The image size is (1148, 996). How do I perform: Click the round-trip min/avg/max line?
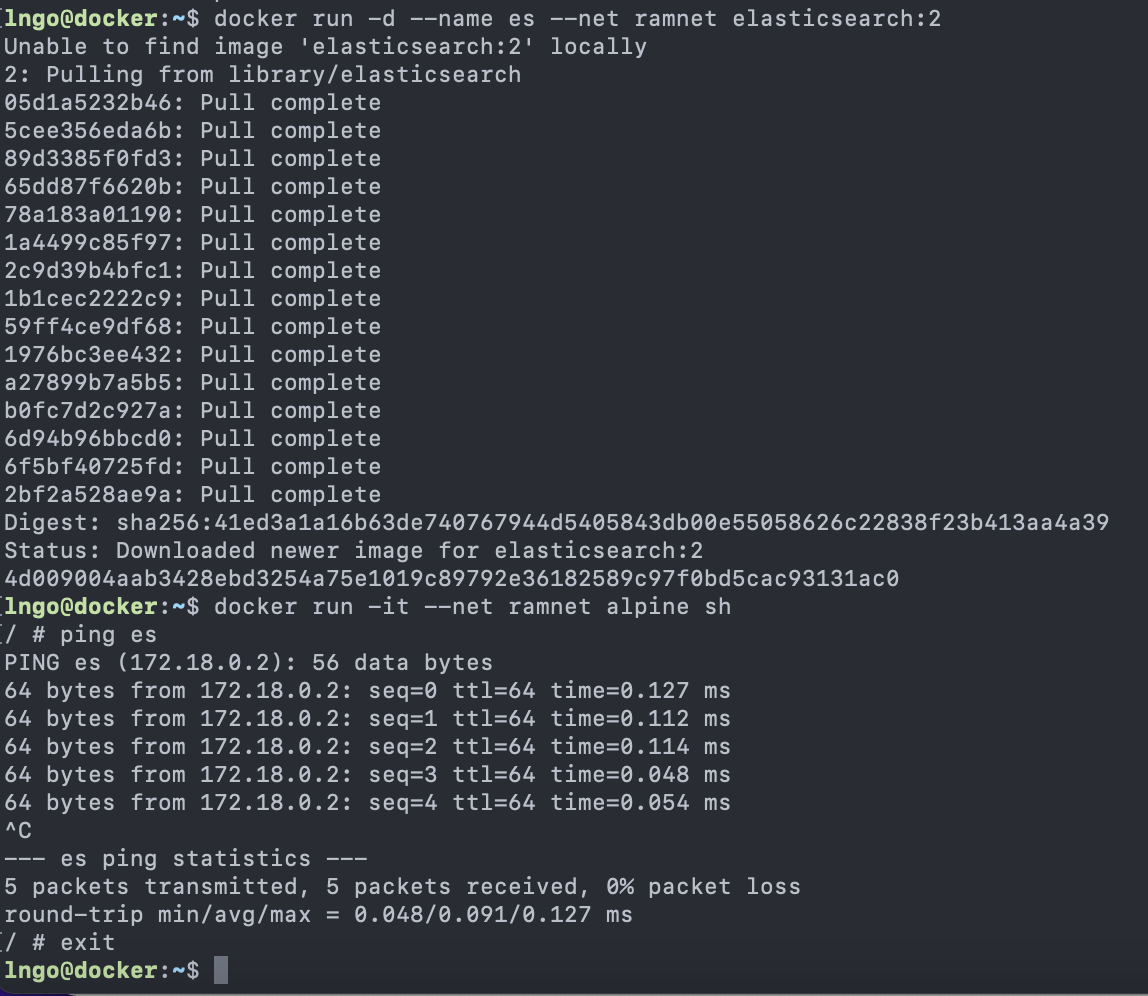[318, 914]
